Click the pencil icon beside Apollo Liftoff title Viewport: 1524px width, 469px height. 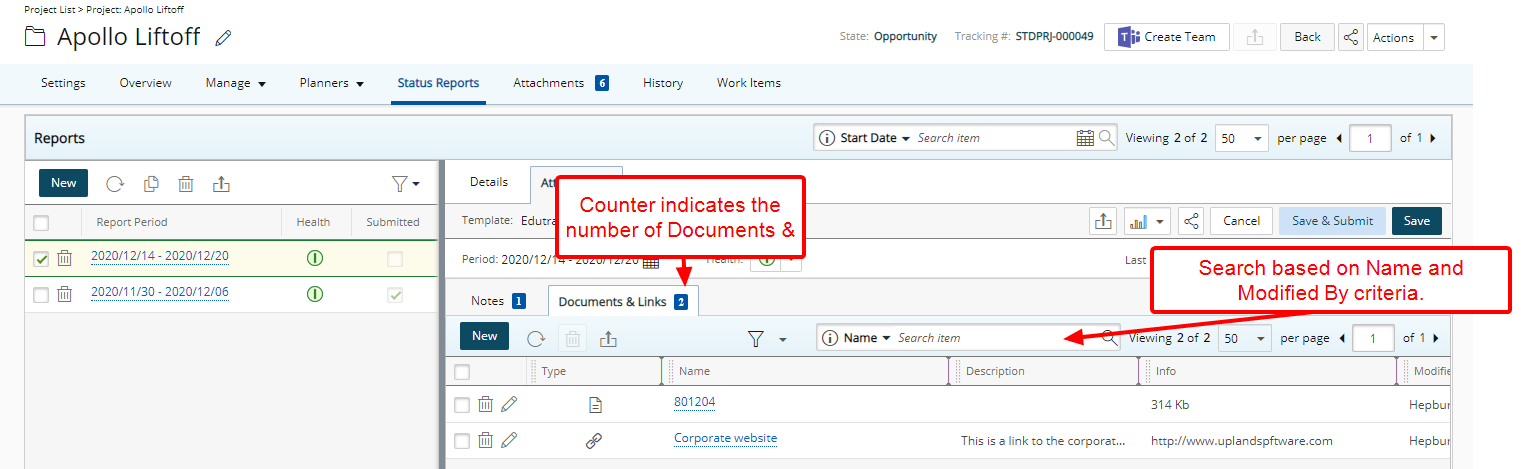[224, 38]
